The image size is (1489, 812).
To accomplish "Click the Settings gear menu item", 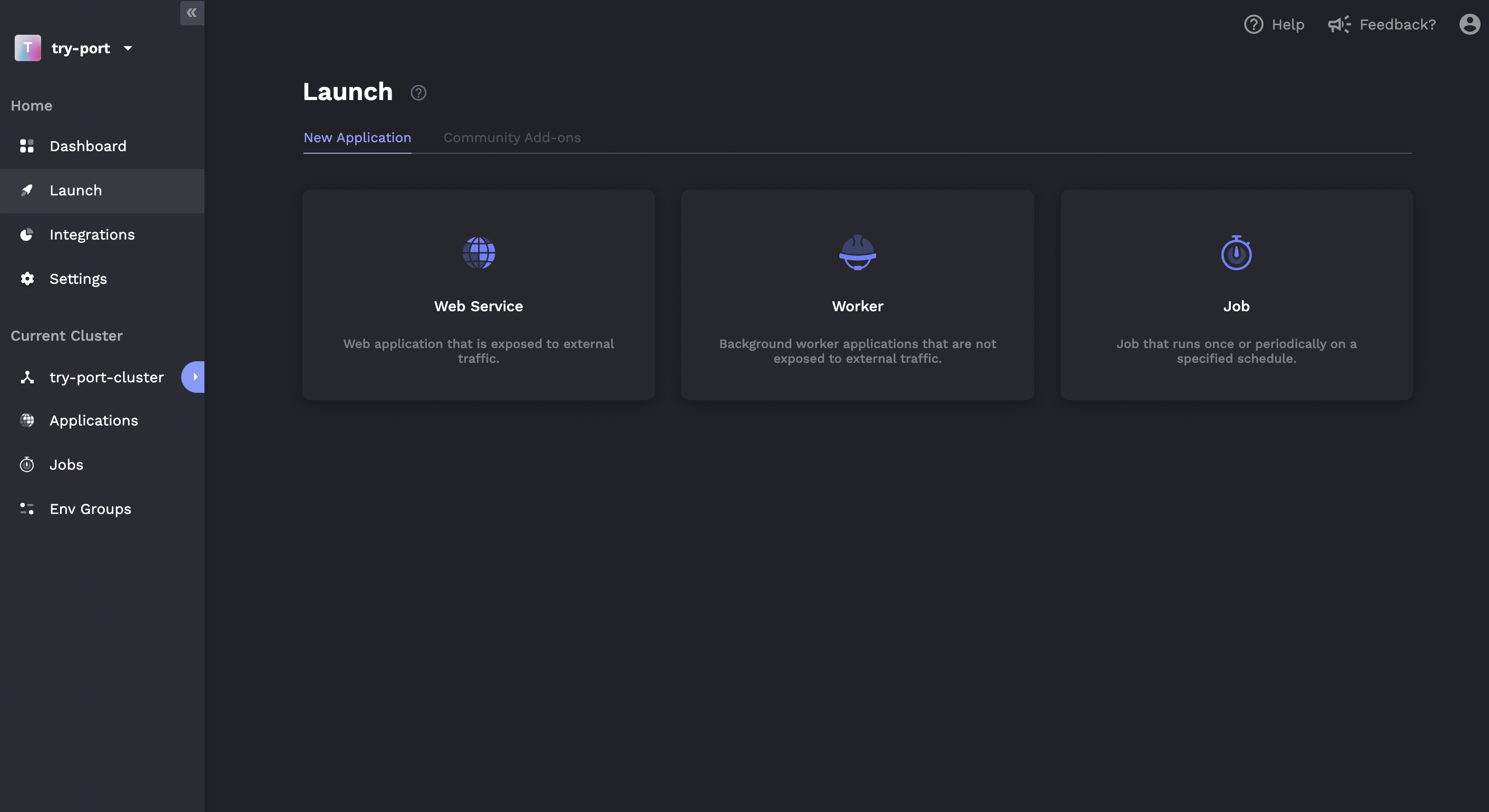I will 78,278.
